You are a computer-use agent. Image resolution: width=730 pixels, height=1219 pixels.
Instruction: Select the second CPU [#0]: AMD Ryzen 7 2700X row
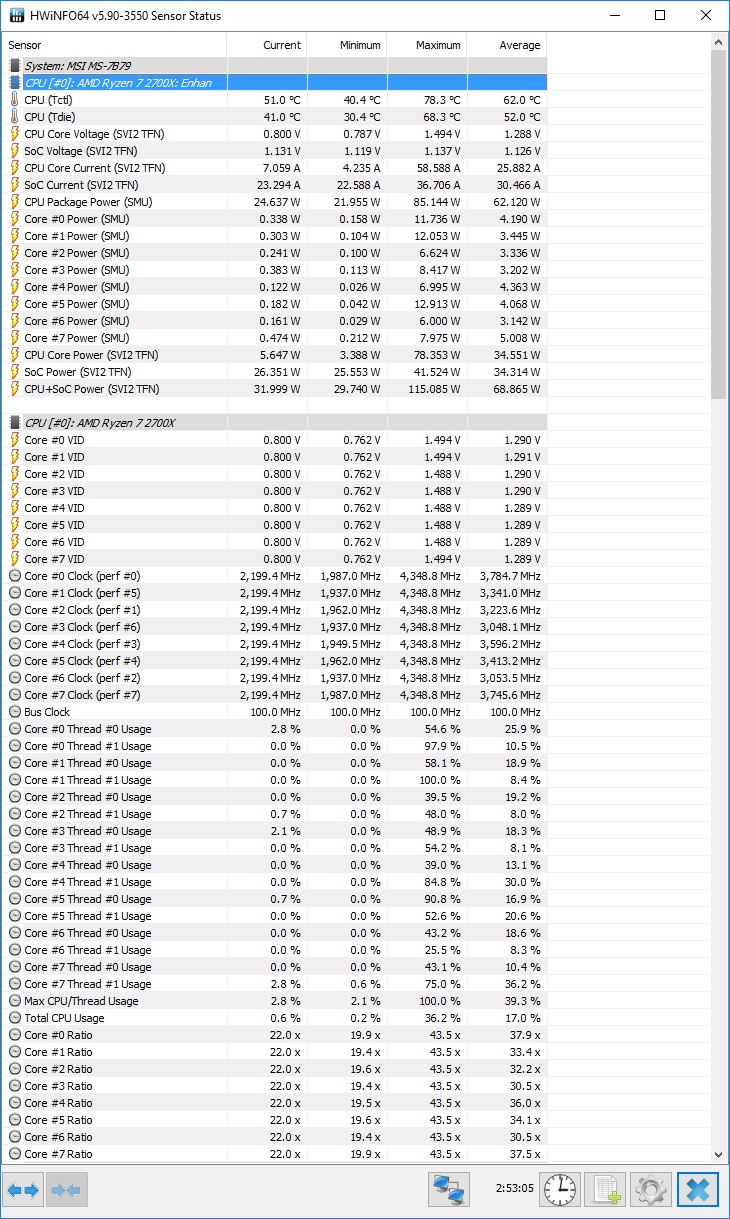coord(275,423)
